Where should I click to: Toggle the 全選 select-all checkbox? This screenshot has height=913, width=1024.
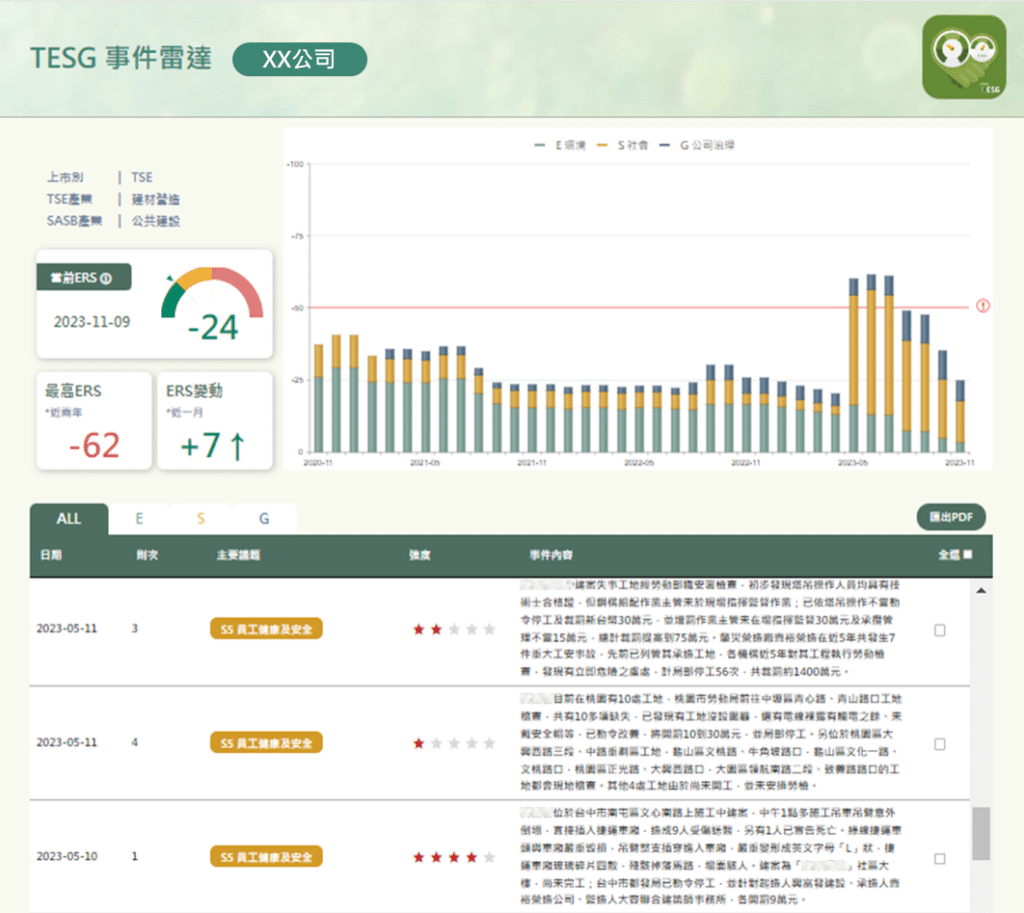(967, 554)
